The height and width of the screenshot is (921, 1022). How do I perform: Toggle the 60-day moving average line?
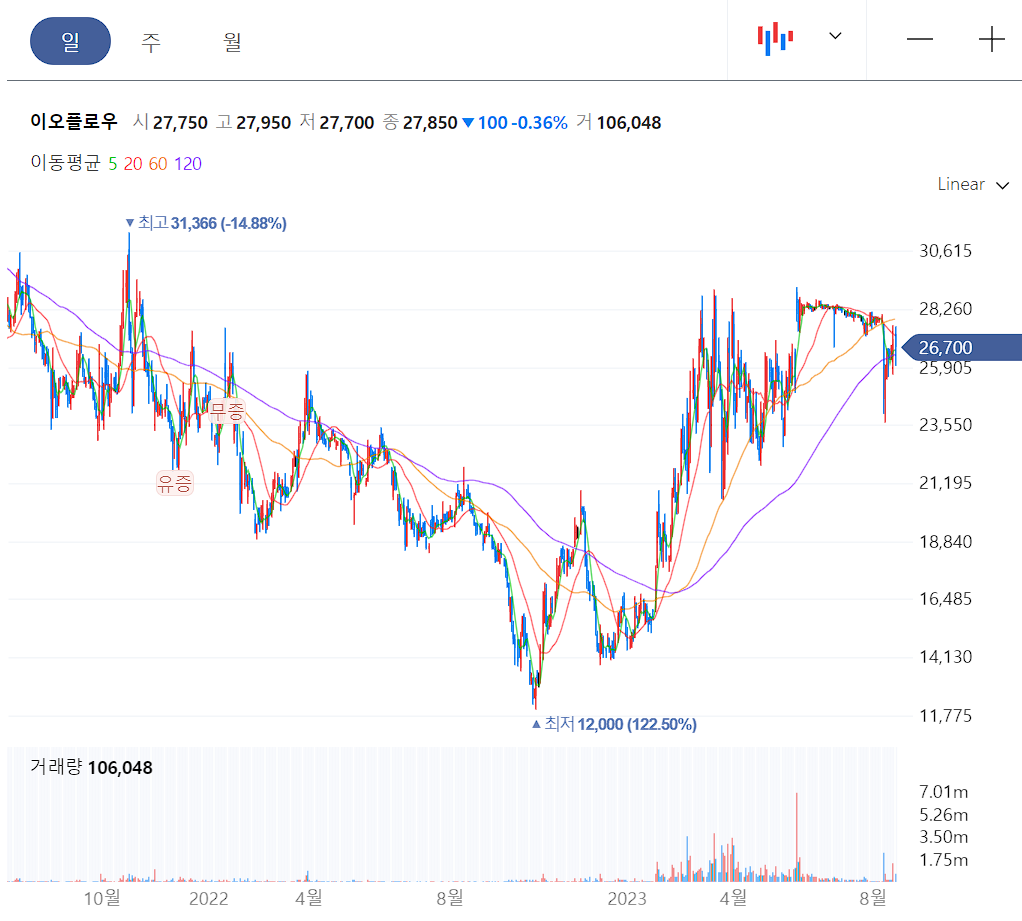[x=158, y=164]
